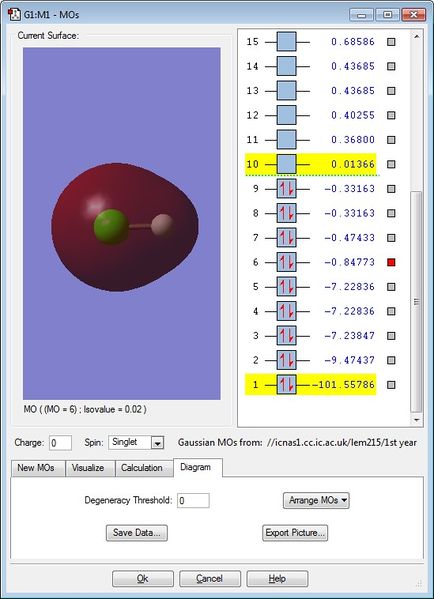Toggle surface marker for MO 8
Viewport: 434px width, 599px height.
tap(391, 213)
